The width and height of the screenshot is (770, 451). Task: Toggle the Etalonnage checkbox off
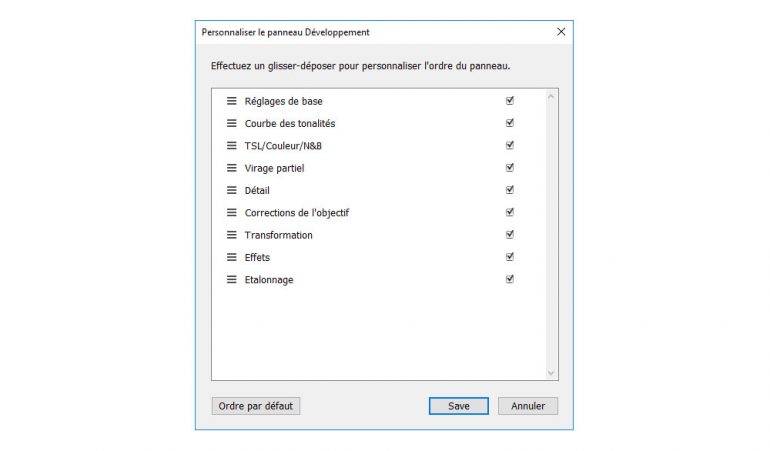click(510, 279)
